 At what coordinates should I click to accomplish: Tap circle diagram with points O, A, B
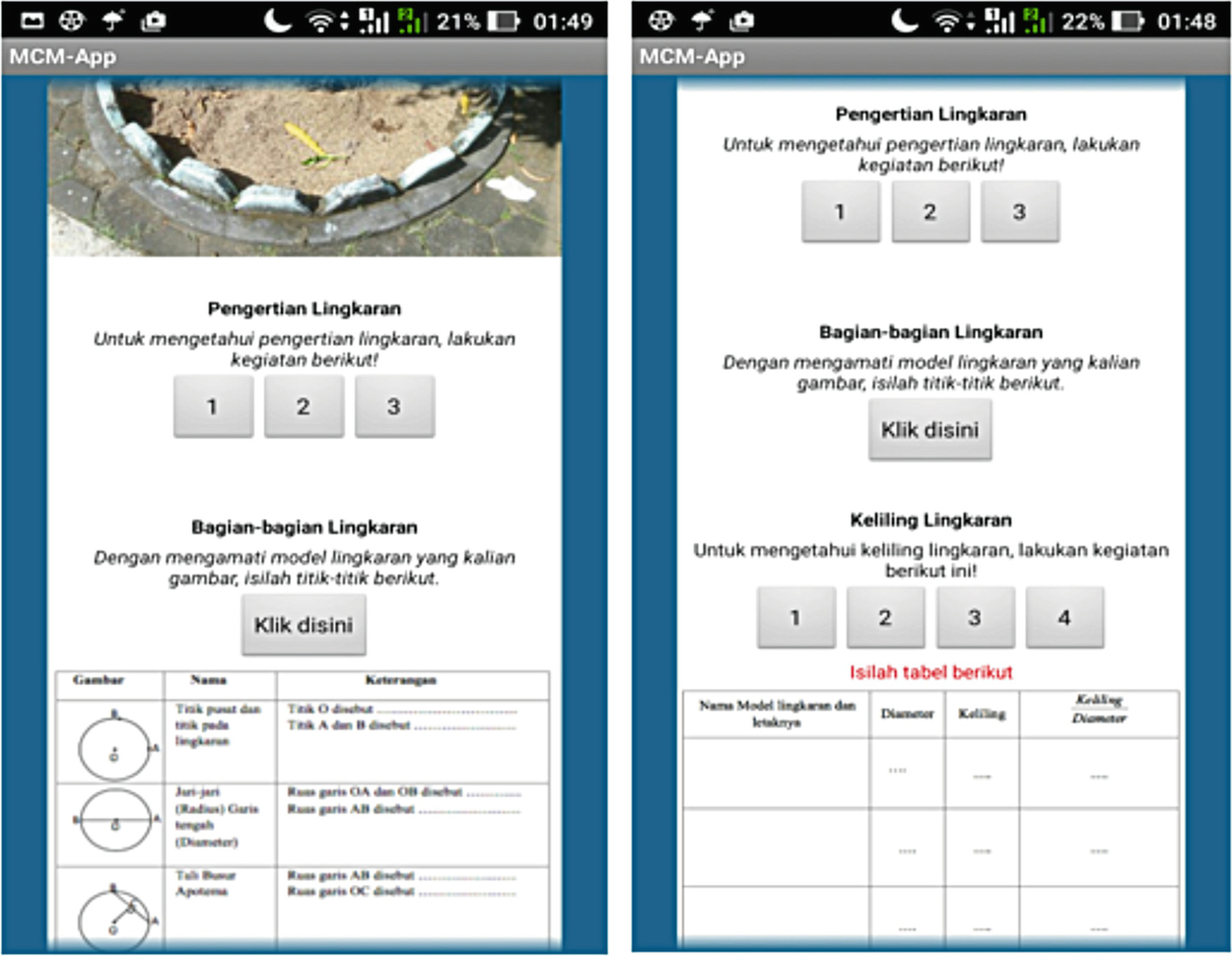(x=115, y=744)
